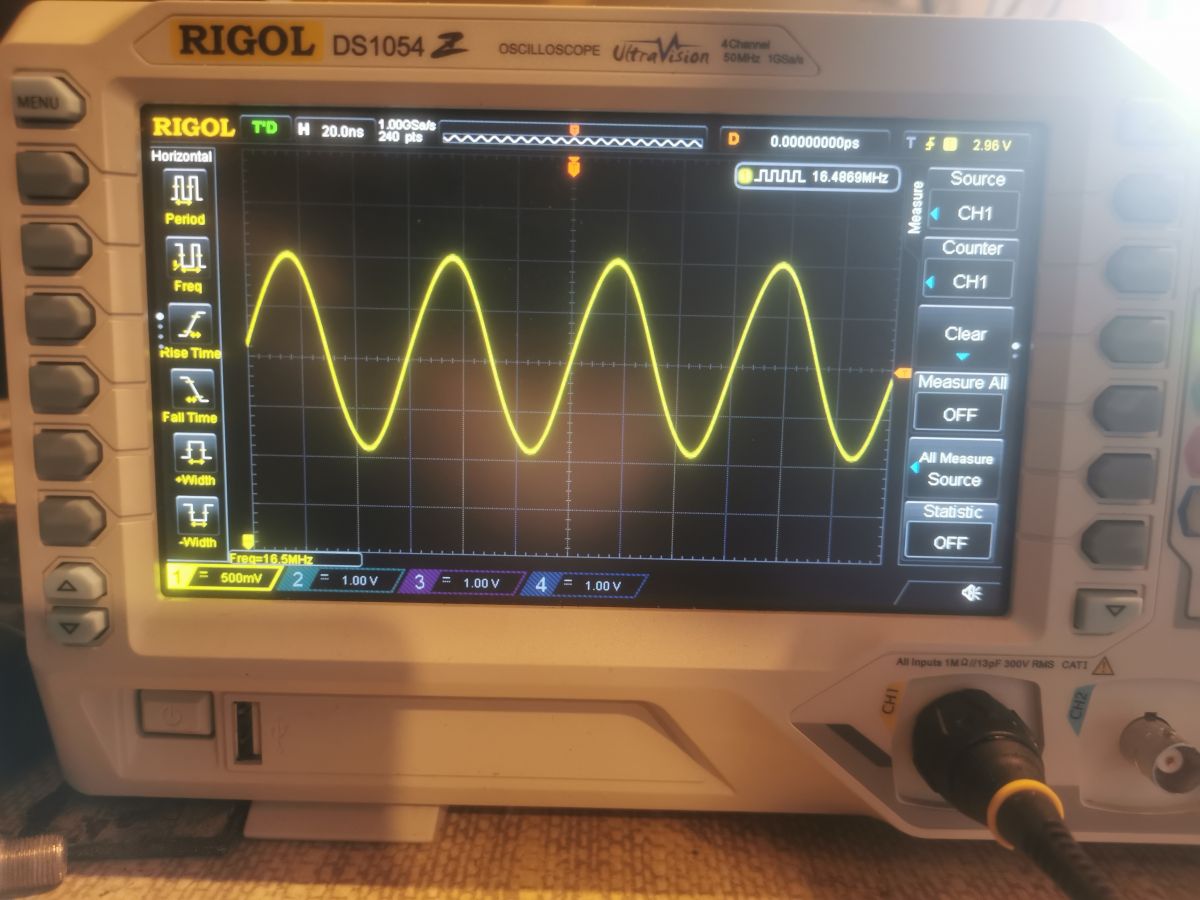
Task: Click the vertical Measure menu label
Action: click(914, 206)
